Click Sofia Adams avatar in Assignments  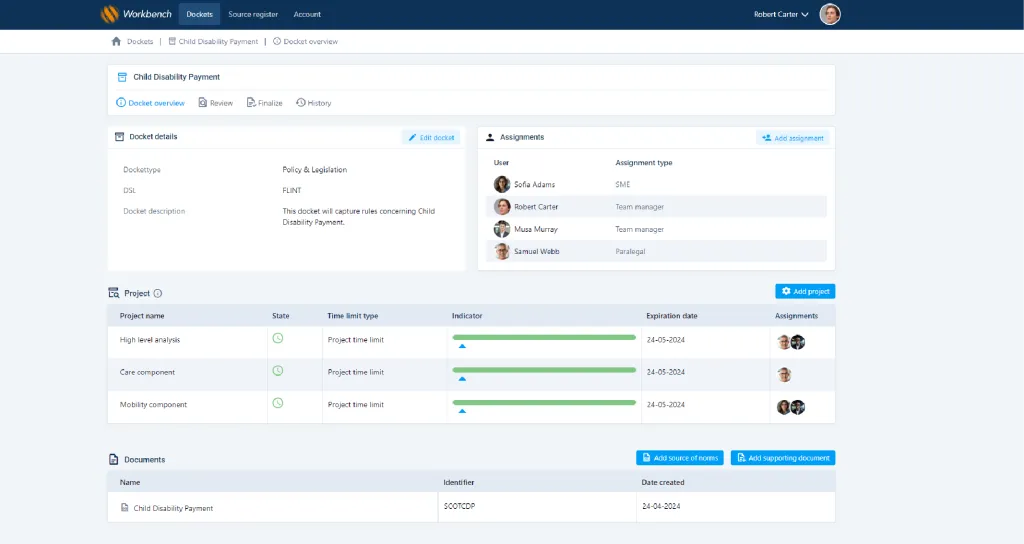[x=502, y=185]
